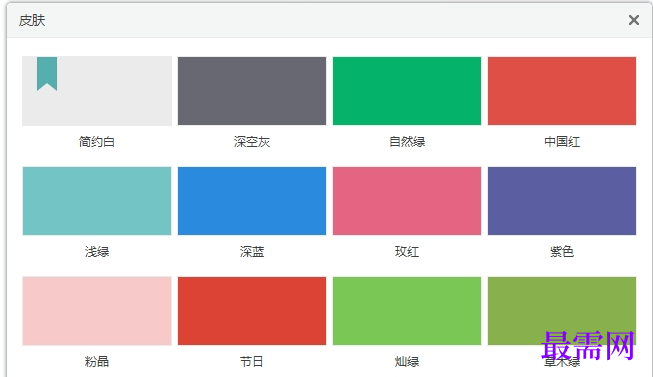The height and width of the screenshot is (377, 653).
Task: Click the 紫色 label text
Action: (562, 252)
